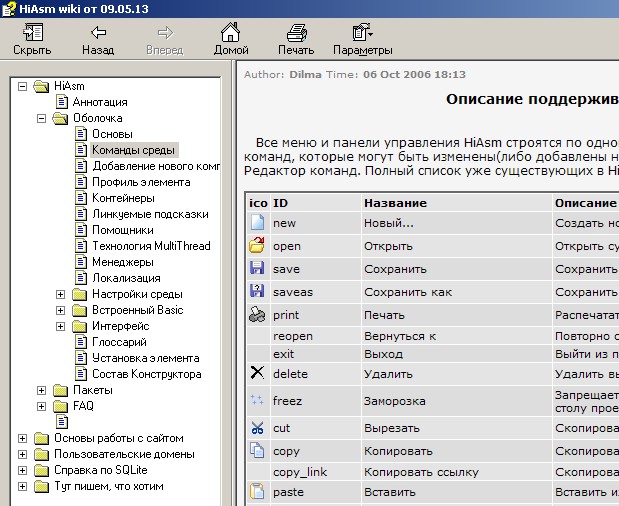Viewport: 619px width, 506px height.
Task: Click the Скрыть toolbar icon
Action: coord(32,33)
